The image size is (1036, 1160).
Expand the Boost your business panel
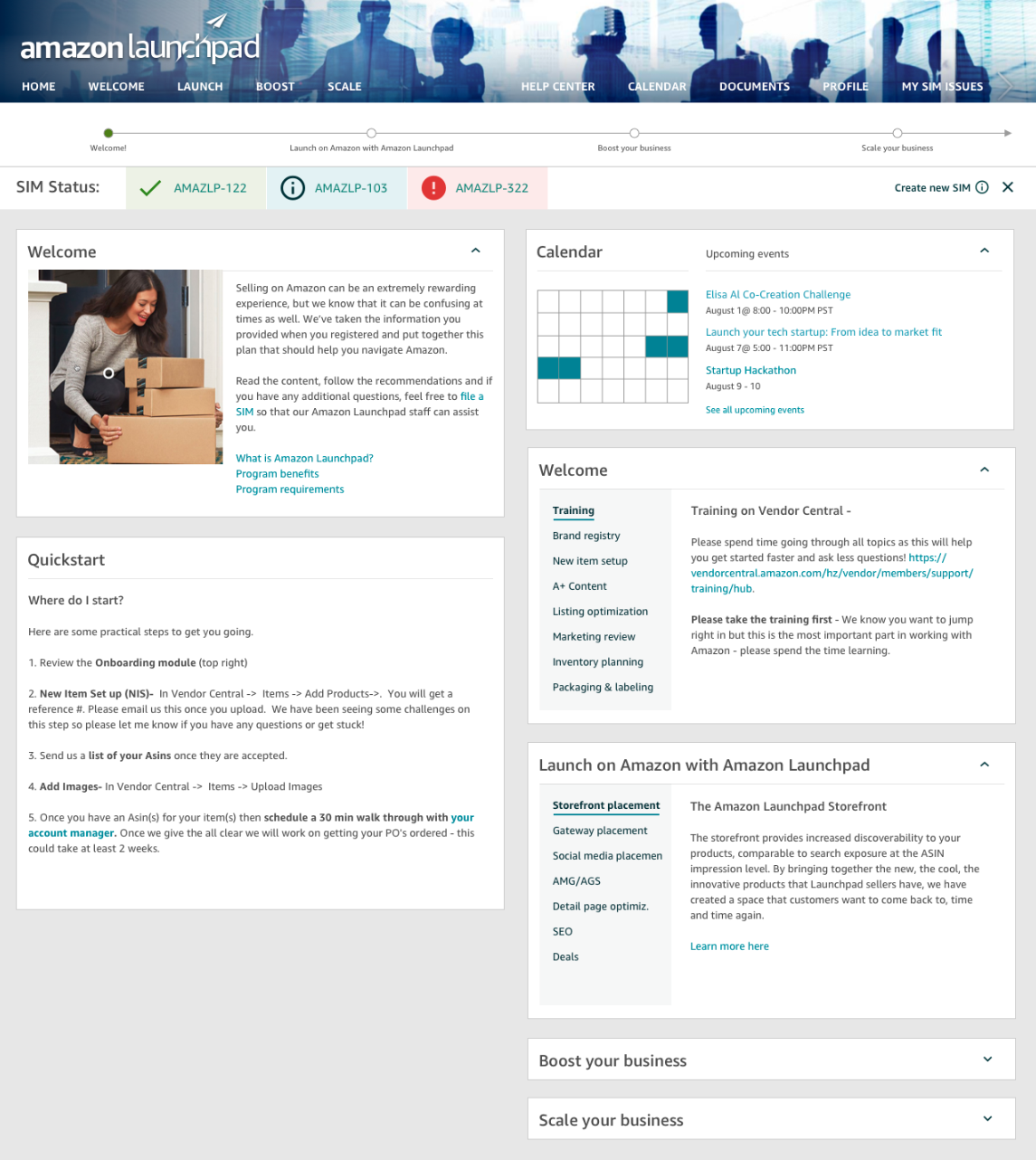coord(985,1060)
